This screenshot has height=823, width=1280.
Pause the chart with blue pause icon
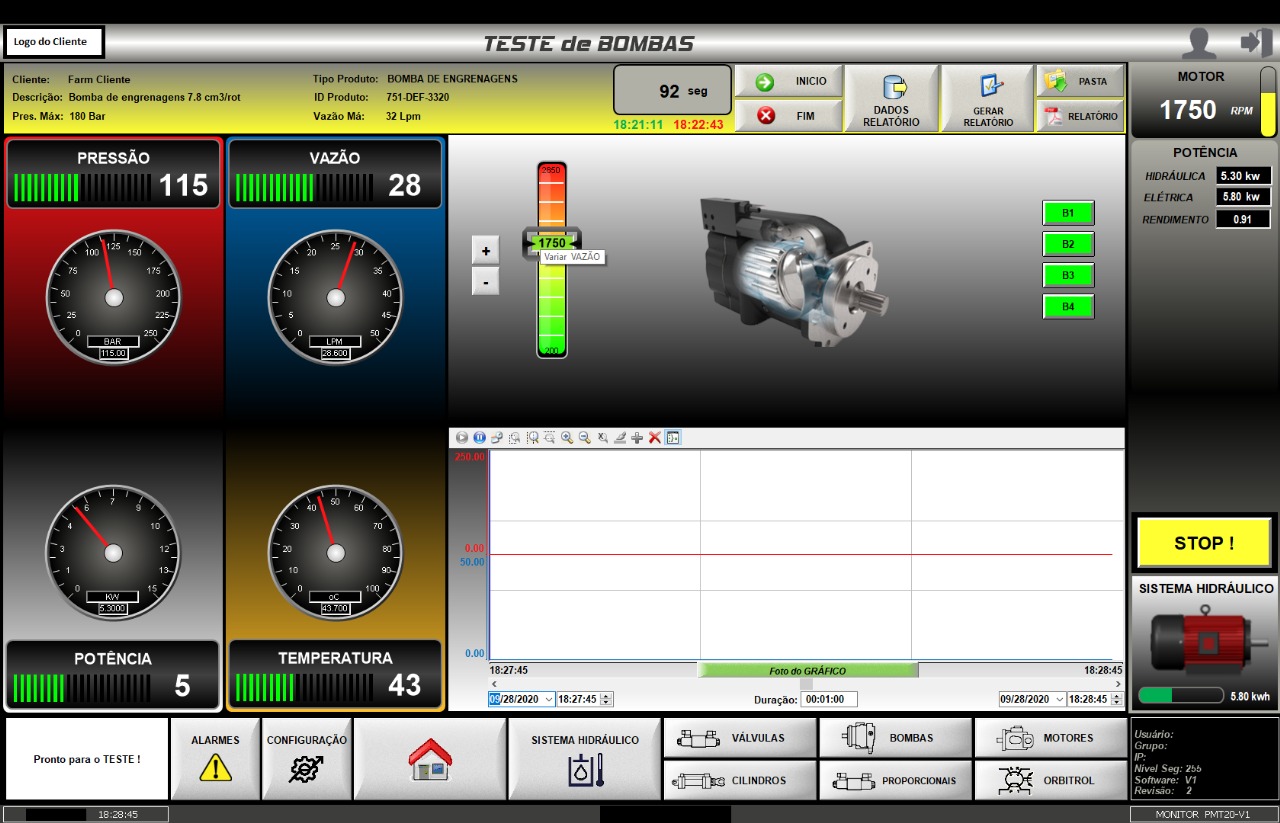pyautogui.click(x=479, y=437)
